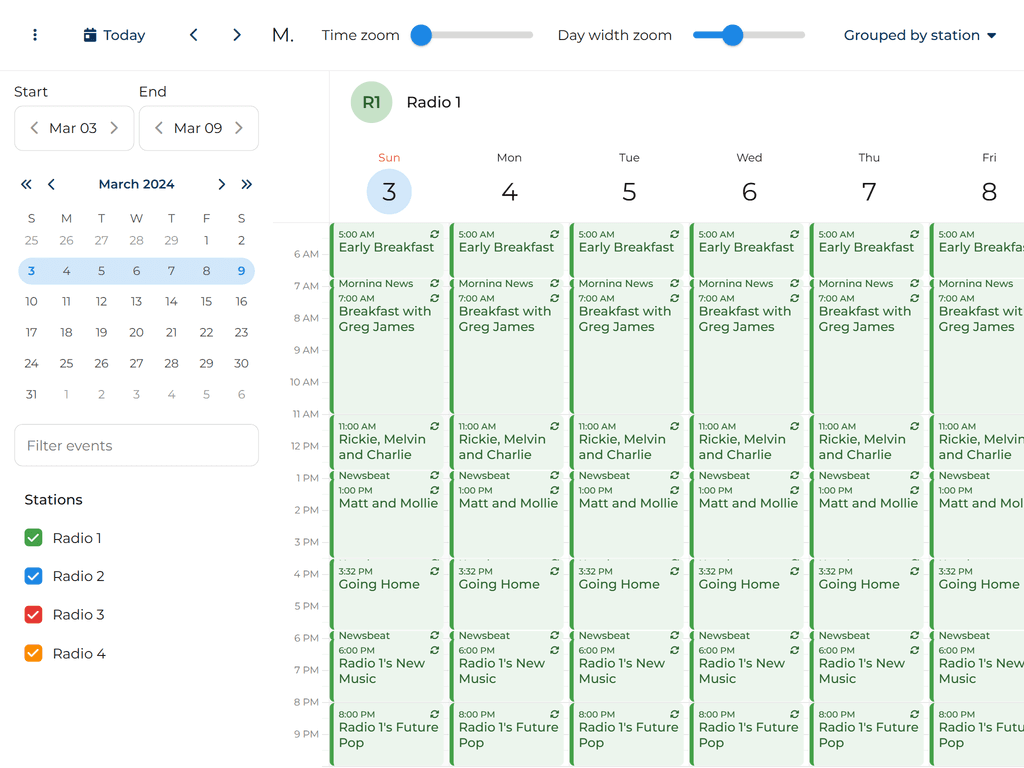Screen dimensions: 1024x768
Task: Open the March 2024 month picker
Action: [x=136, y=184]
